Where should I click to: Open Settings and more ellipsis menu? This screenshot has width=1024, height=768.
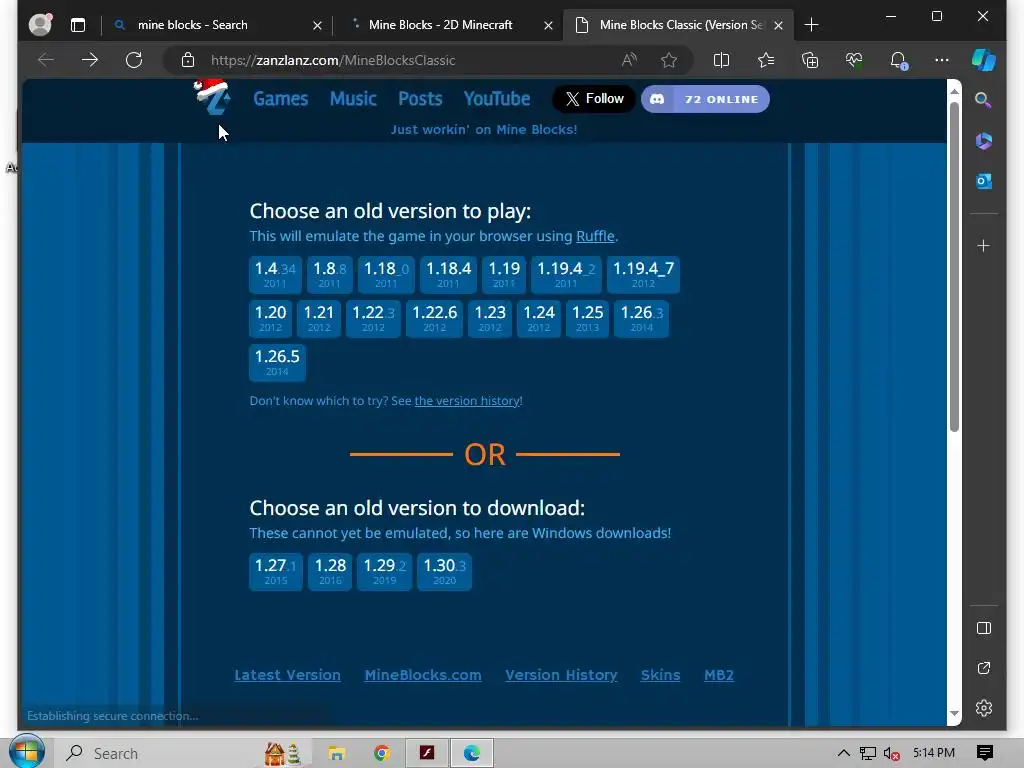pyautogui.click(x=942, y=60)
